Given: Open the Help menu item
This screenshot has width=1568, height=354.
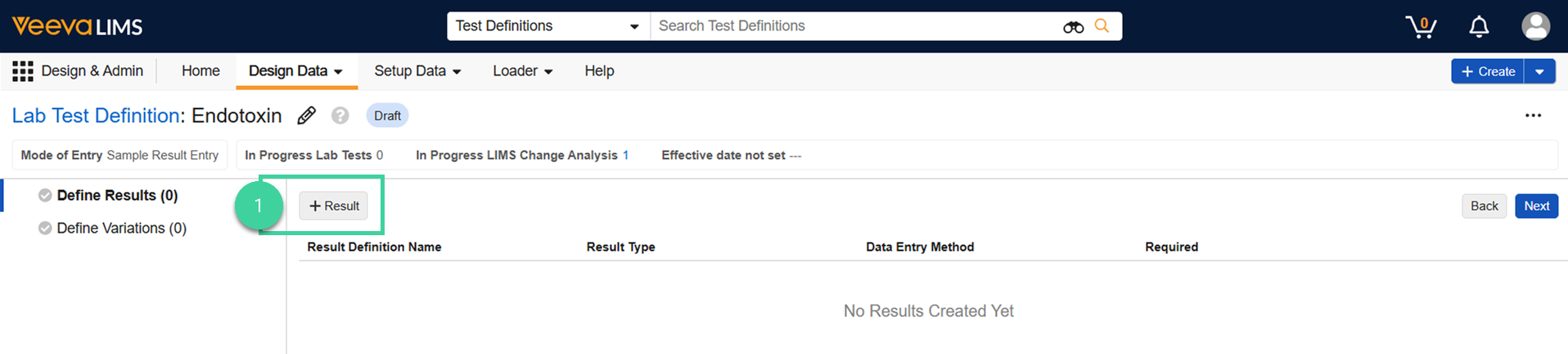Looking at the screenshot, I should coord(599,71).
